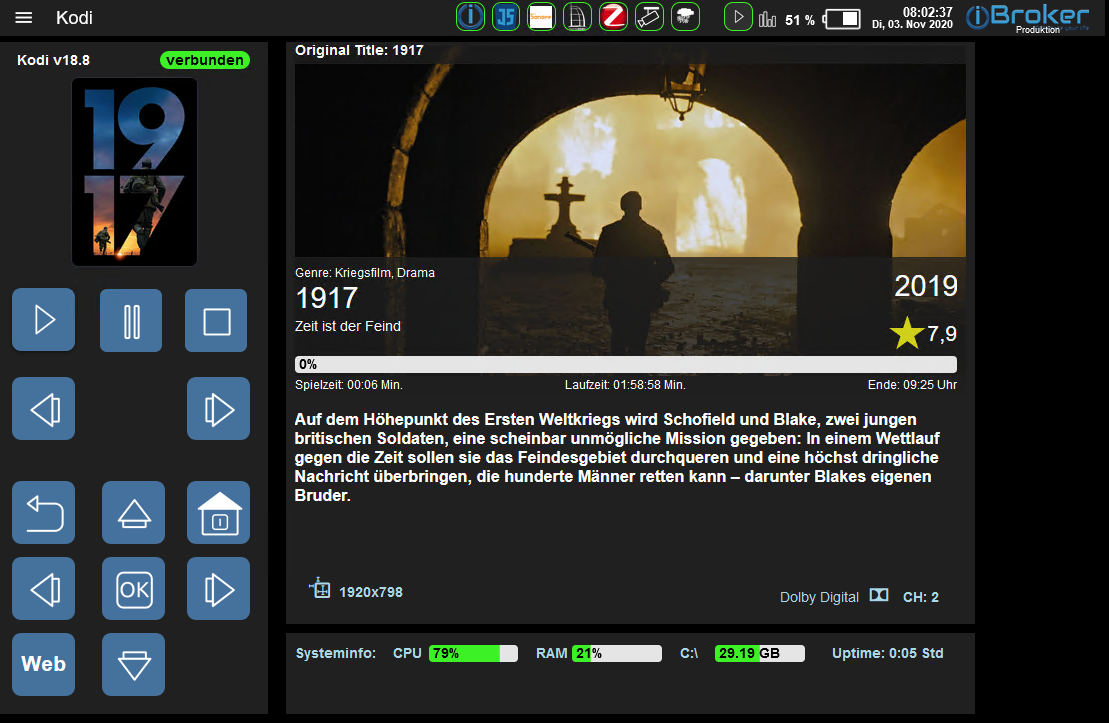Click the release year 2019
Screen dimensions: 1109x723
(x=926, y=286)
